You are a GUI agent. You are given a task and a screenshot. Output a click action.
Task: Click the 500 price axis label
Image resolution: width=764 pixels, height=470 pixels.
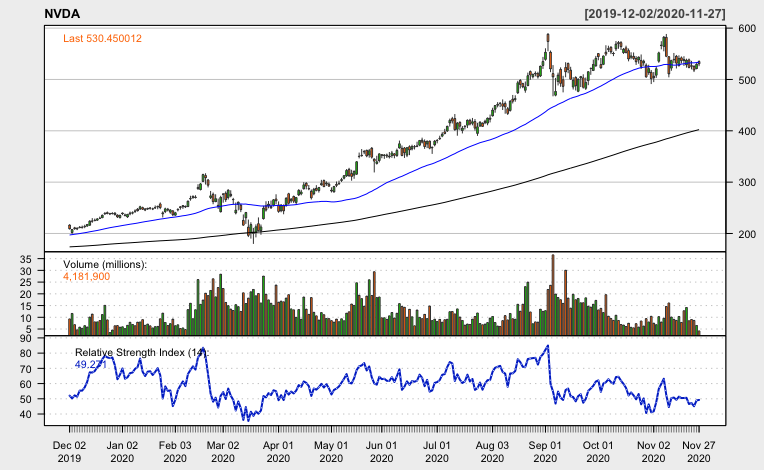(747, 80)
